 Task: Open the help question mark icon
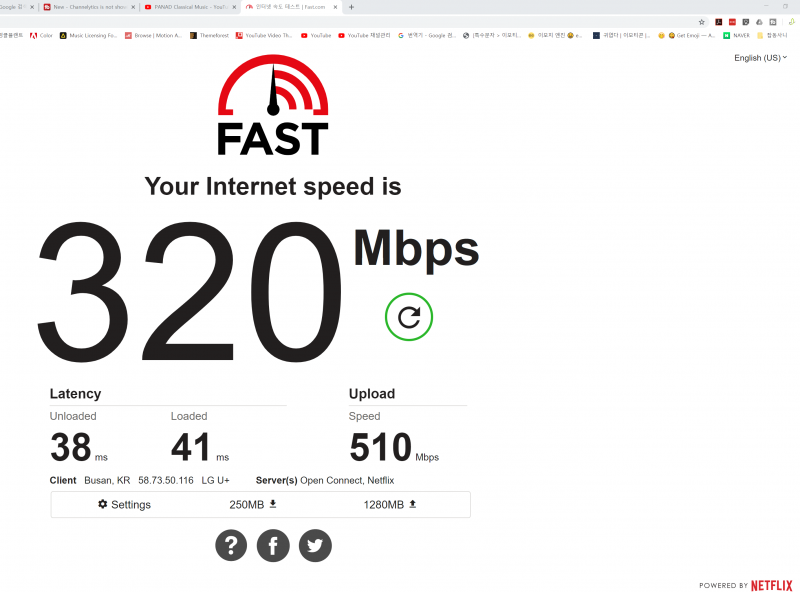pos(231,546)
